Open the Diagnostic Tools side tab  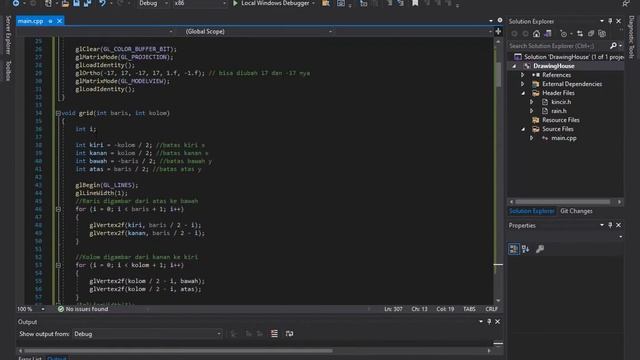point(631,37)
